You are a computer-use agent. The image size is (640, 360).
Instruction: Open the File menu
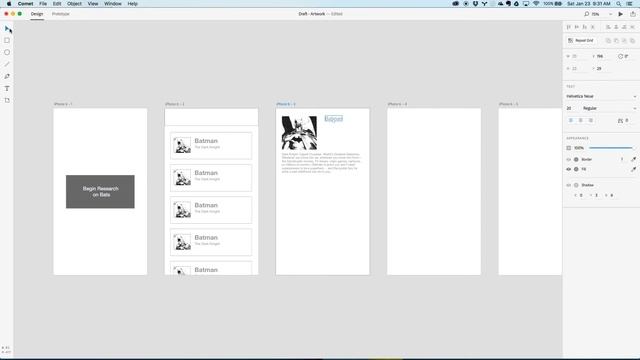43,4
